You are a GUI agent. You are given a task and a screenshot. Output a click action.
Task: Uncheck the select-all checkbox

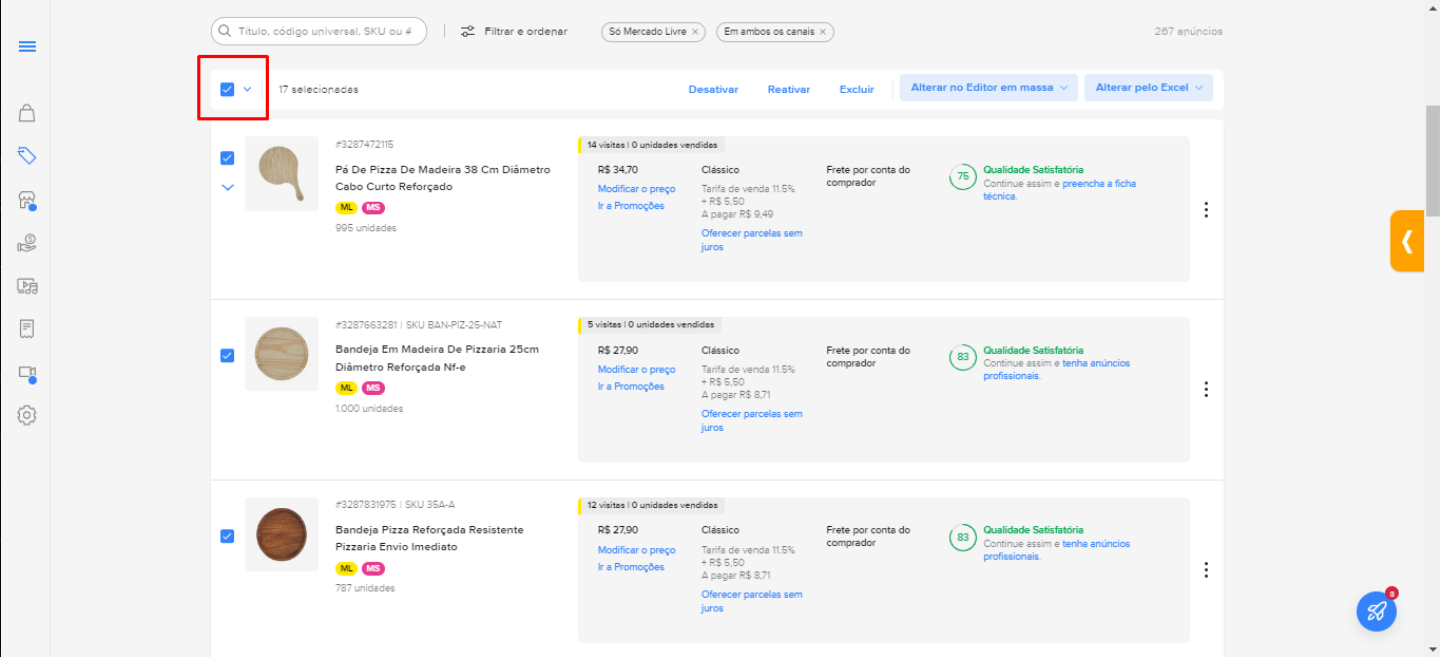pos(226,88)
